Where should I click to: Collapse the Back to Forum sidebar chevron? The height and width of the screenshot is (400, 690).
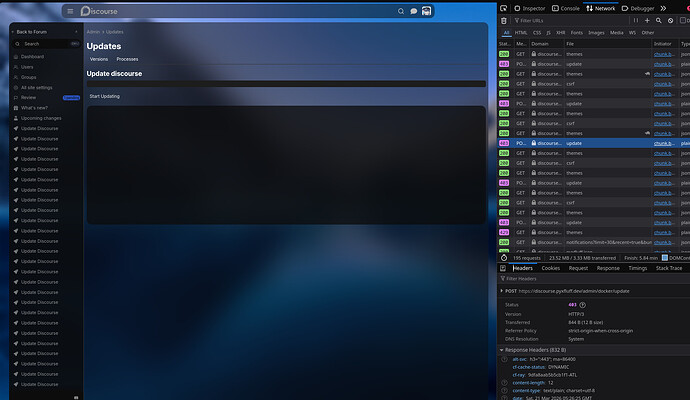(76, 32)
